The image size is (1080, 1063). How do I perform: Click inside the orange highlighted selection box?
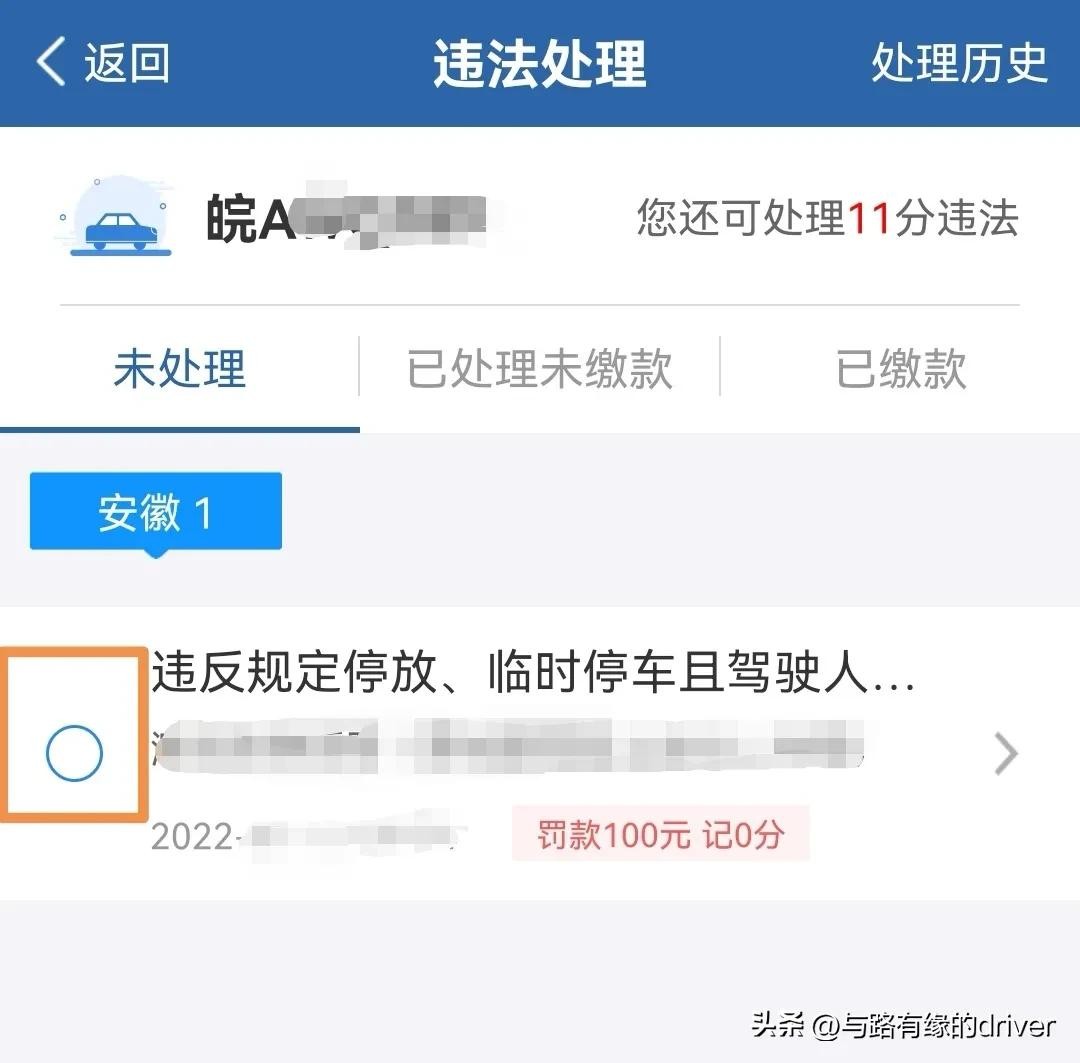click(74, 734)
